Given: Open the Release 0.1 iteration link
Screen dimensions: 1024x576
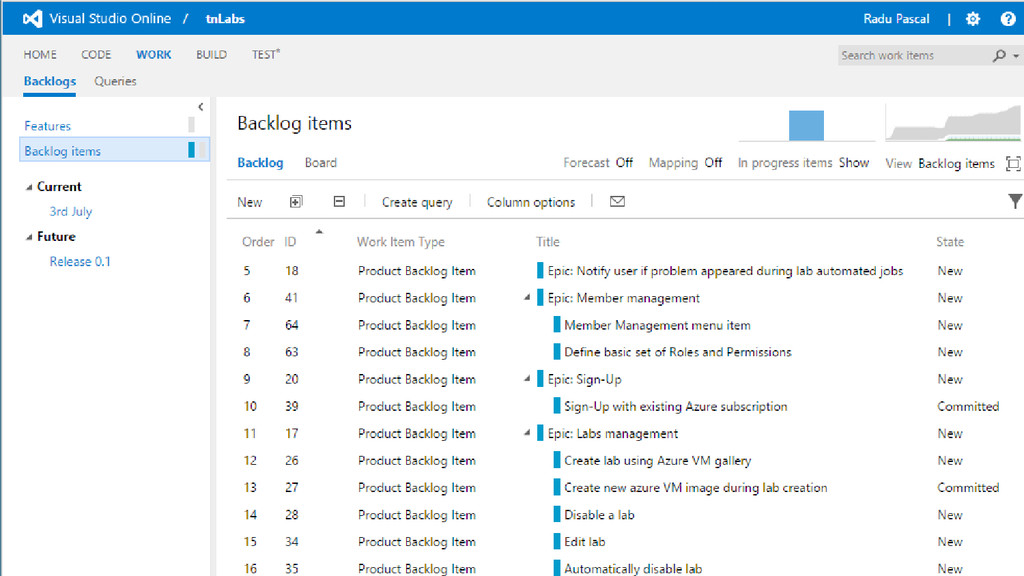Looking at the screenshot, I should click(x=80, y=261).
